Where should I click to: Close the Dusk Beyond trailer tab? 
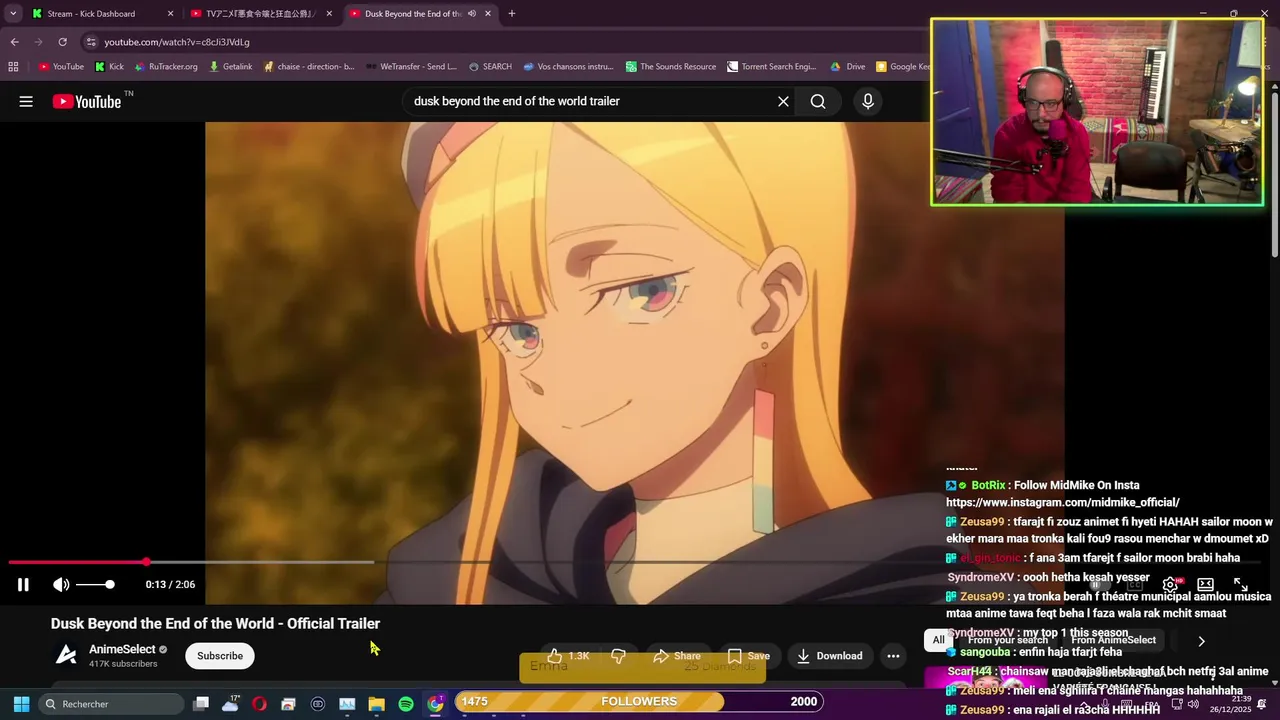click(488, 14)
